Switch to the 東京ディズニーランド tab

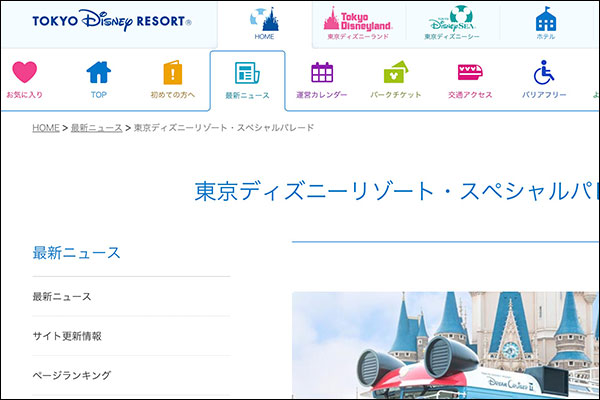[359, 22]
